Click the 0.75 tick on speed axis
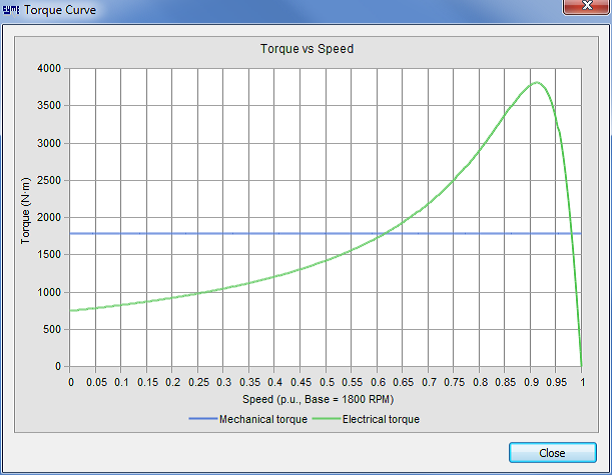This screenshot has width=612, height=475. click(x=454, y=382)
